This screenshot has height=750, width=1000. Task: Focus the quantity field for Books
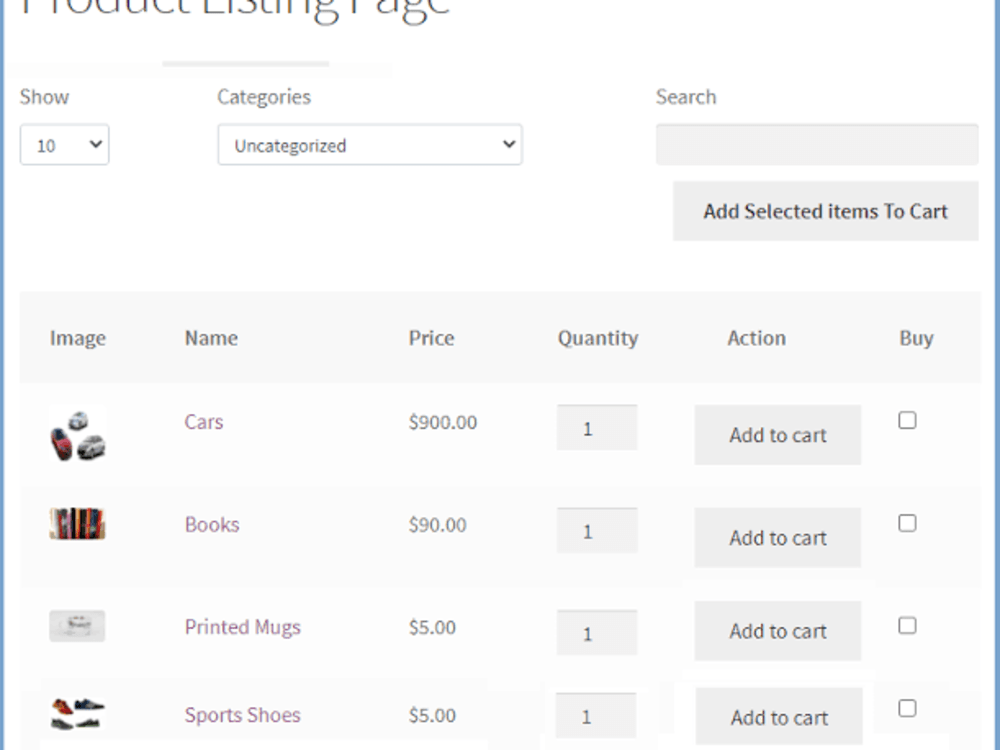click(597, 531)
